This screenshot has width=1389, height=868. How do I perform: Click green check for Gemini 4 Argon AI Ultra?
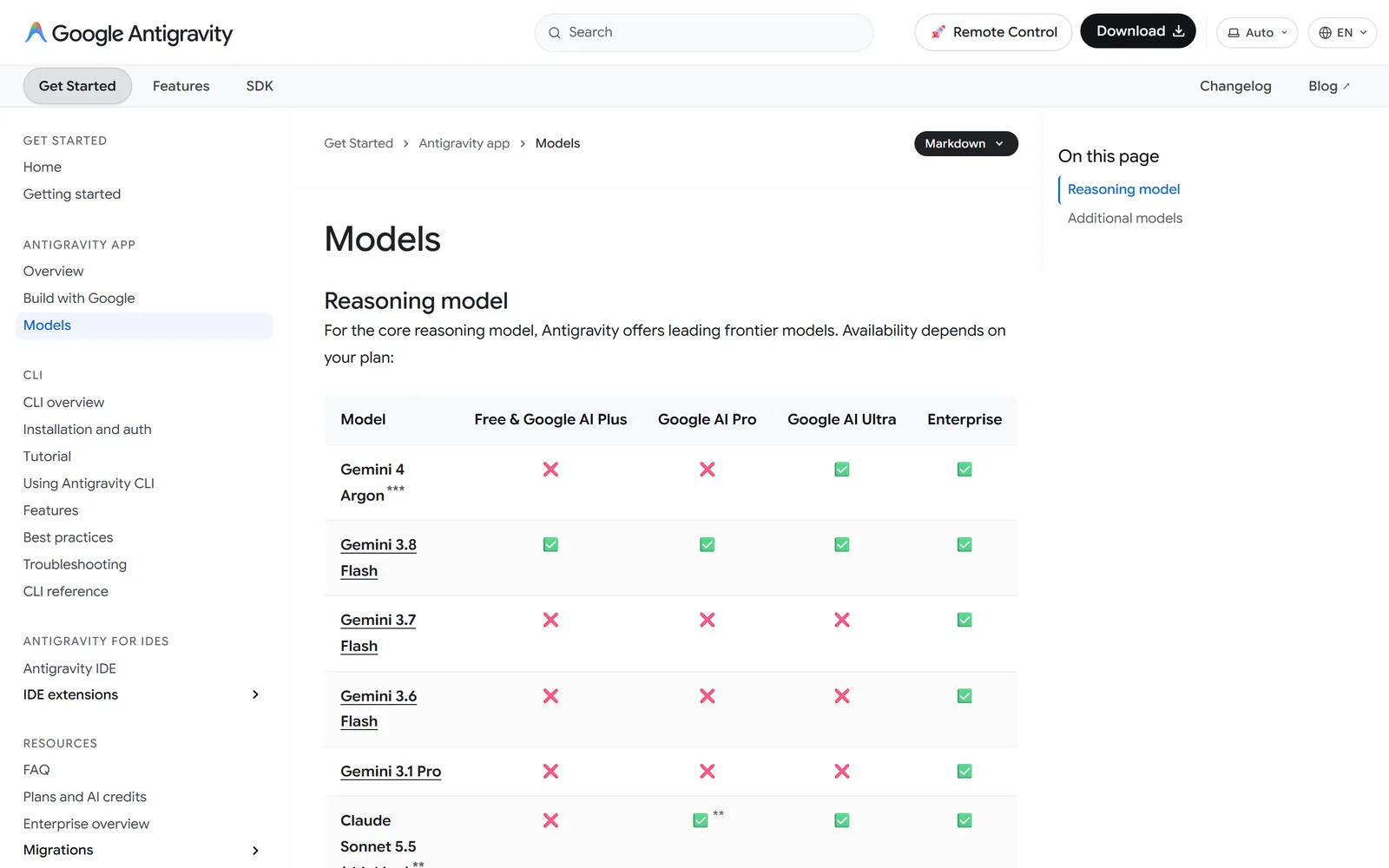pos(842,470)
